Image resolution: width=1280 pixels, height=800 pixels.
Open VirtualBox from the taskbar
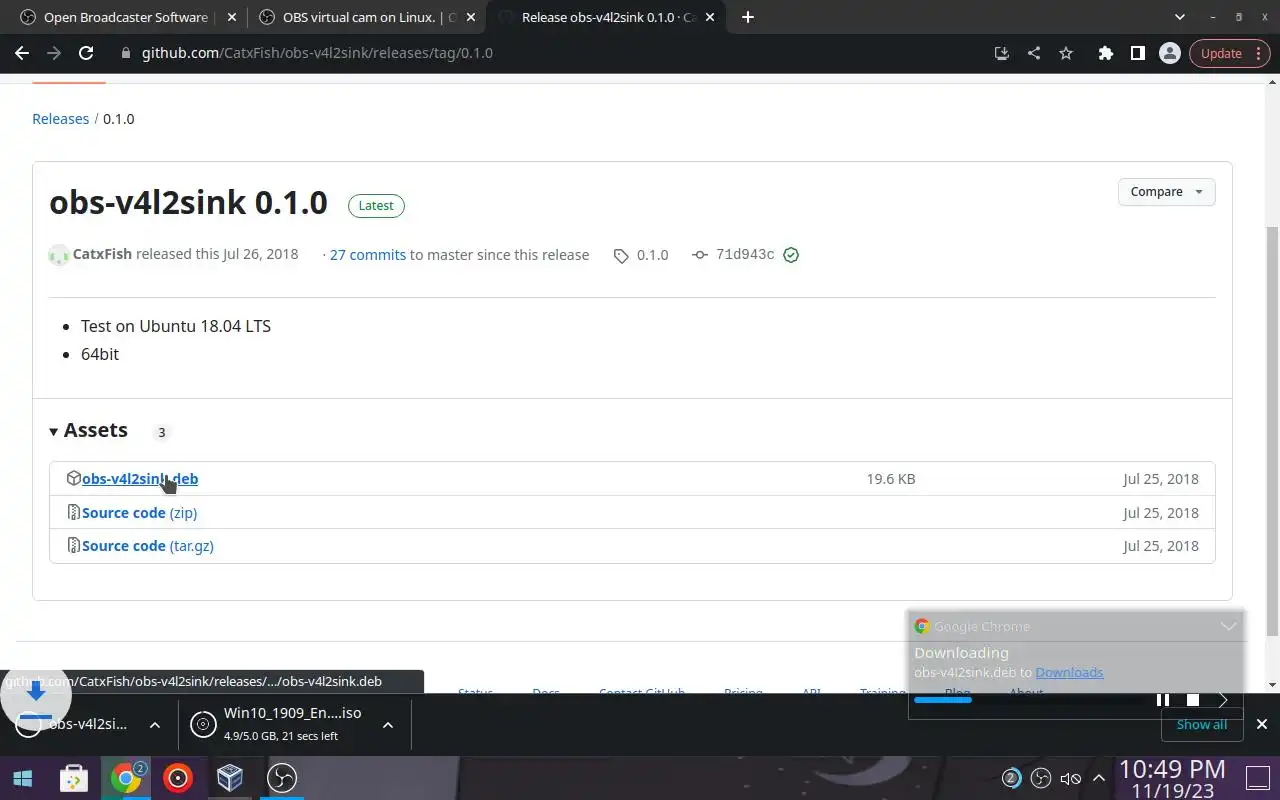230,778
